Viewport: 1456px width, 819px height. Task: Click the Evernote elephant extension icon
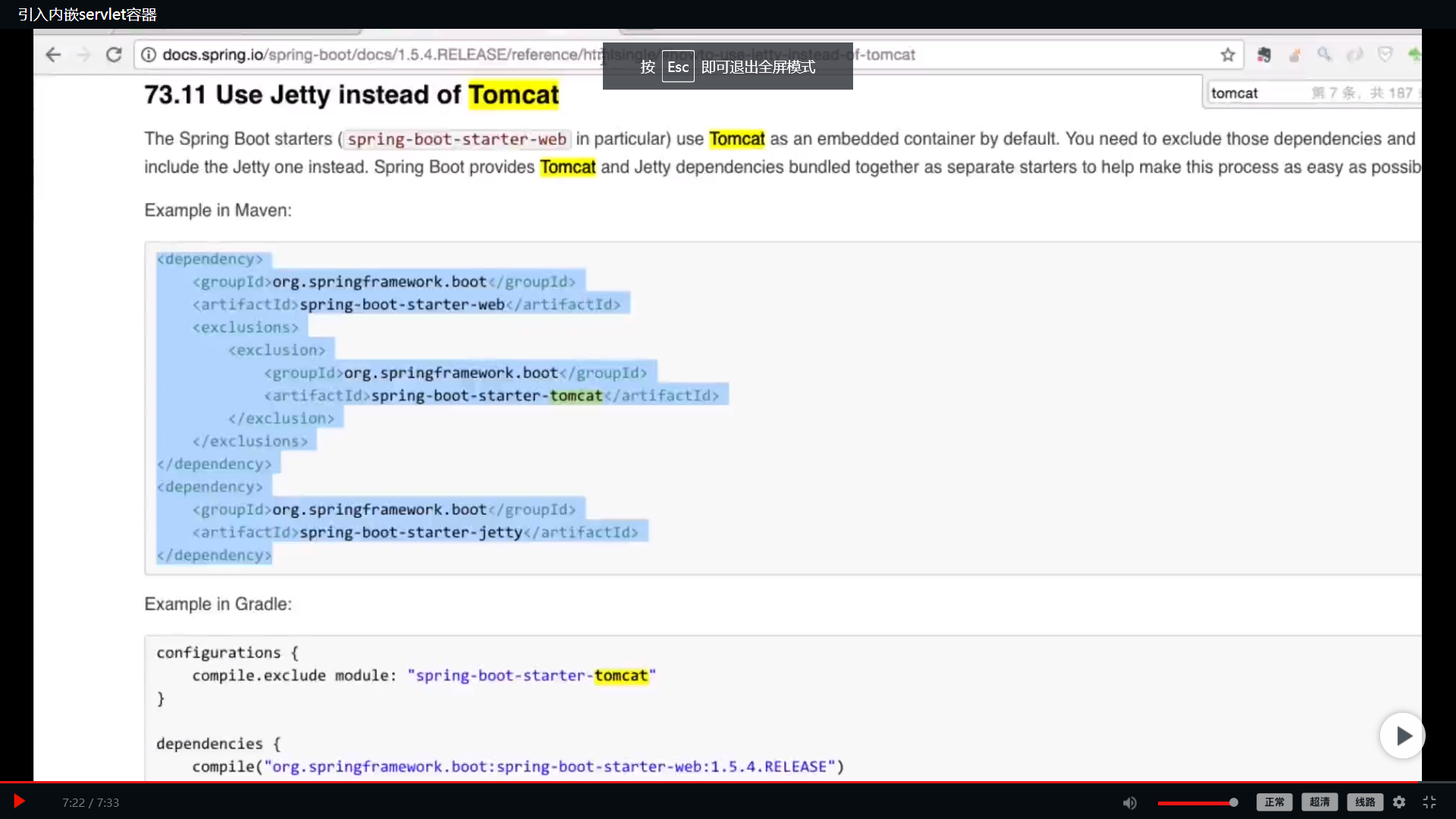pyautogui.click(x=1263, y=55)
